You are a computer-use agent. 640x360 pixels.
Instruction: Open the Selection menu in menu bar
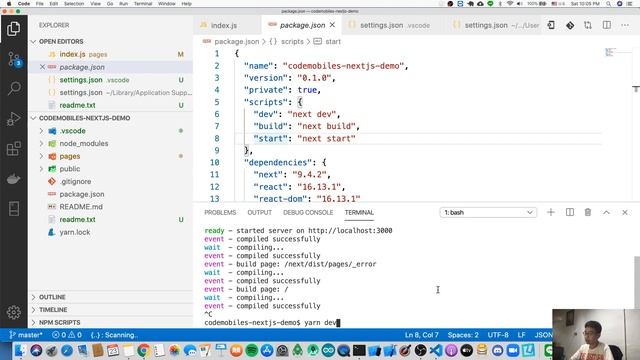click(74, 4)
